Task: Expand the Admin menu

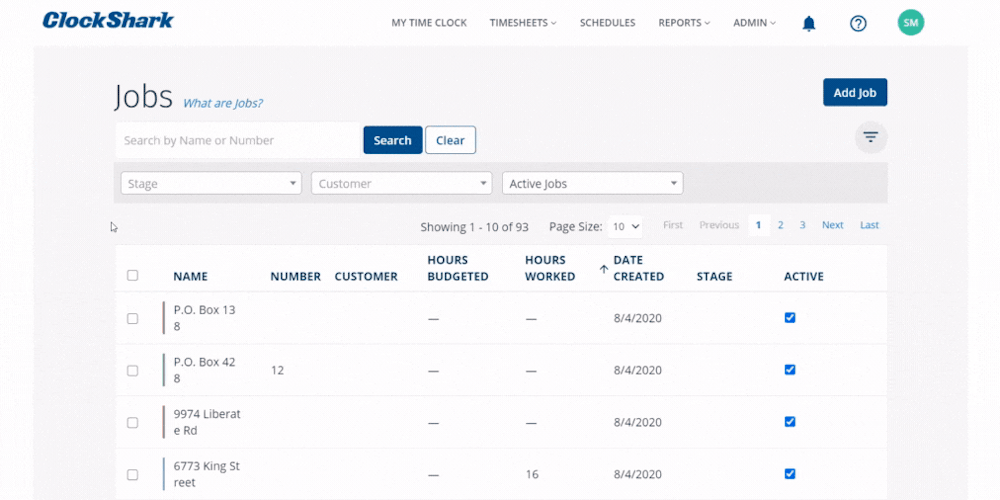Action: (754, 23)
